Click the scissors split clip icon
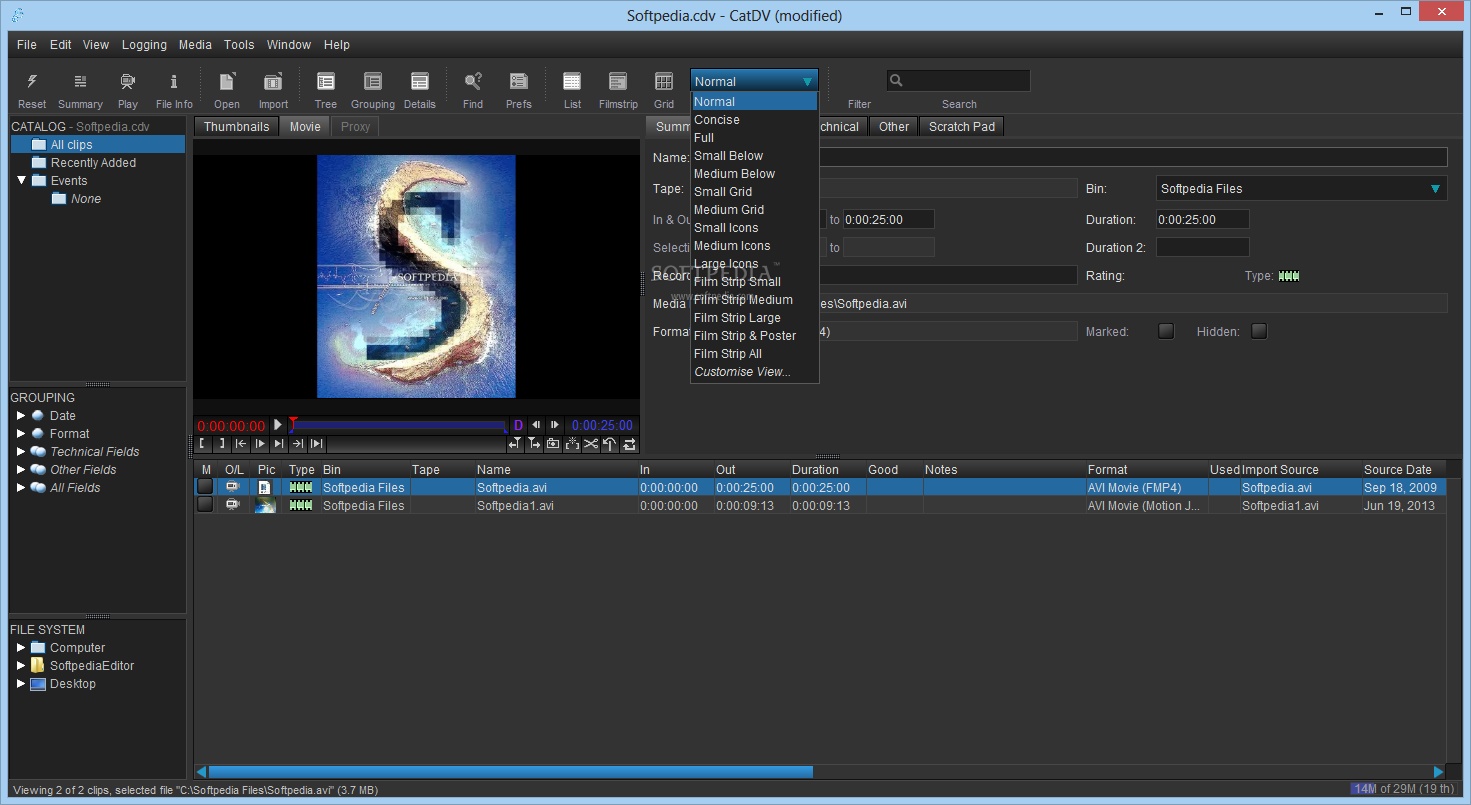The image size is (1471, 805). click(x=591, y=444)
